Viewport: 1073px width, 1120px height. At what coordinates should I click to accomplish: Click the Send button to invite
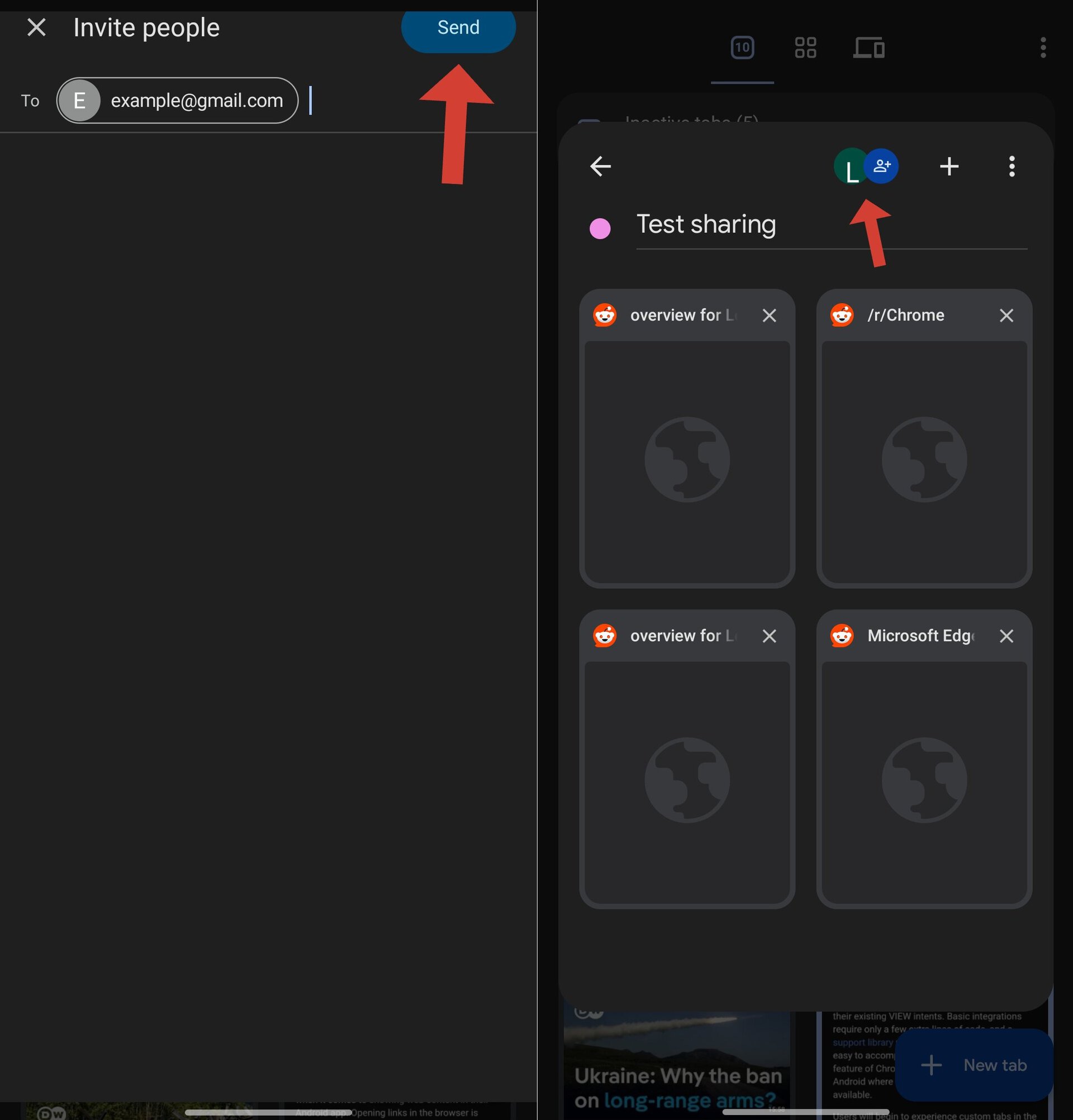(x=458, y=27)
